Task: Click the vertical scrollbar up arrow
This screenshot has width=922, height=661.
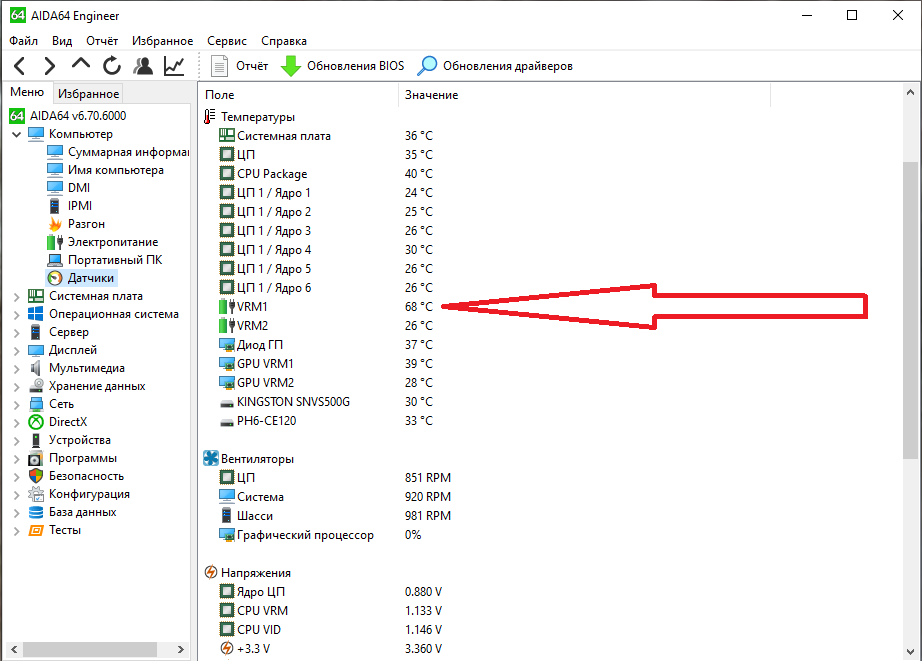Action: [x=910, y=92]
